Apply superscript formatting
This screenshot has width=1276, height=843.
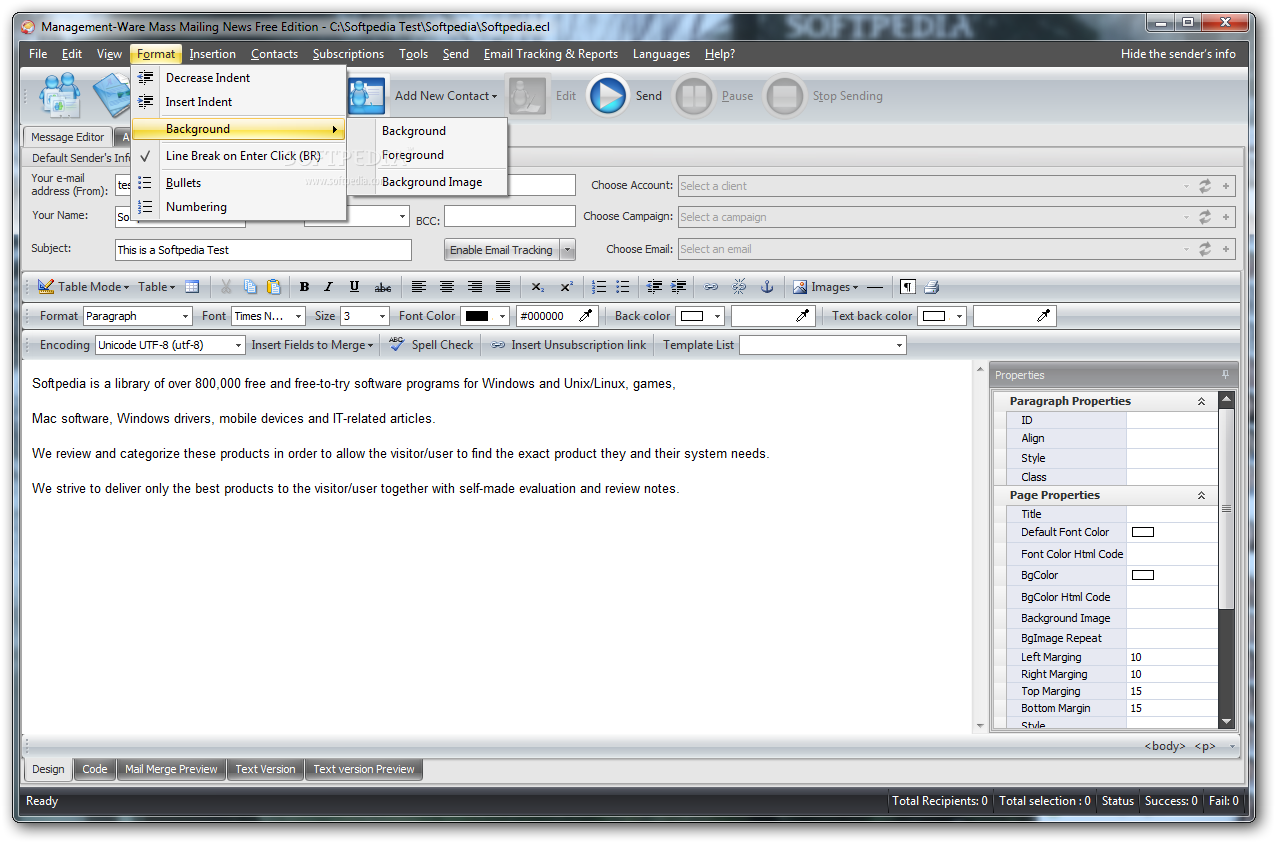click(566, 287)
